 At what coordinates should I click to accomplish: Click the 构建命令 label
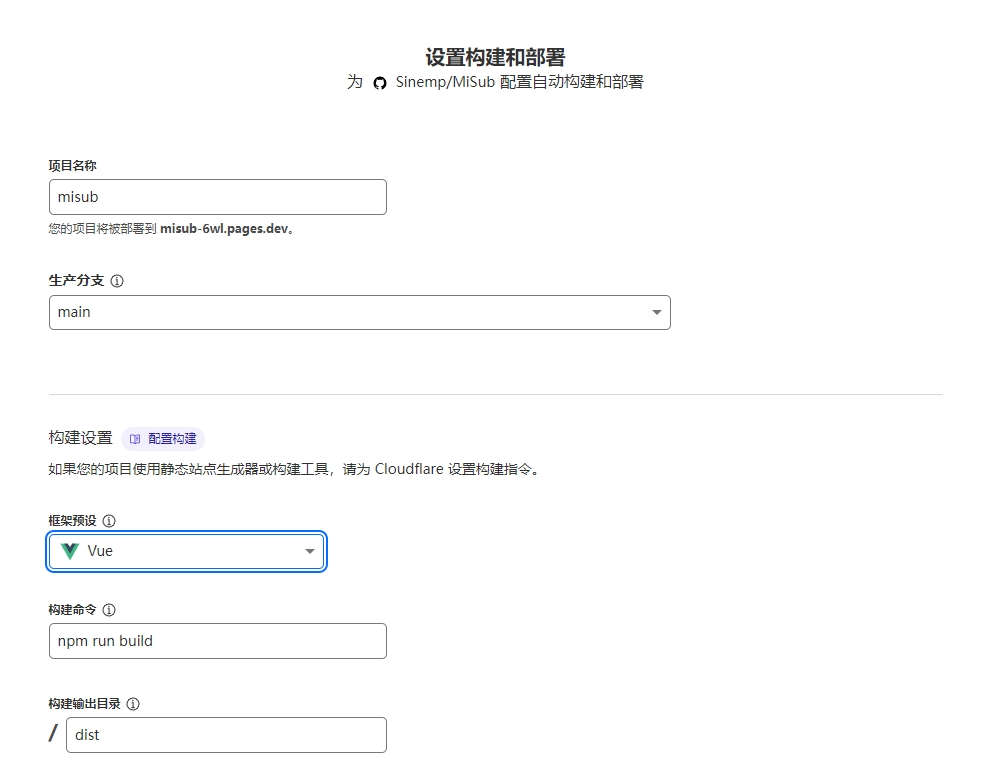tap(72, 610)
